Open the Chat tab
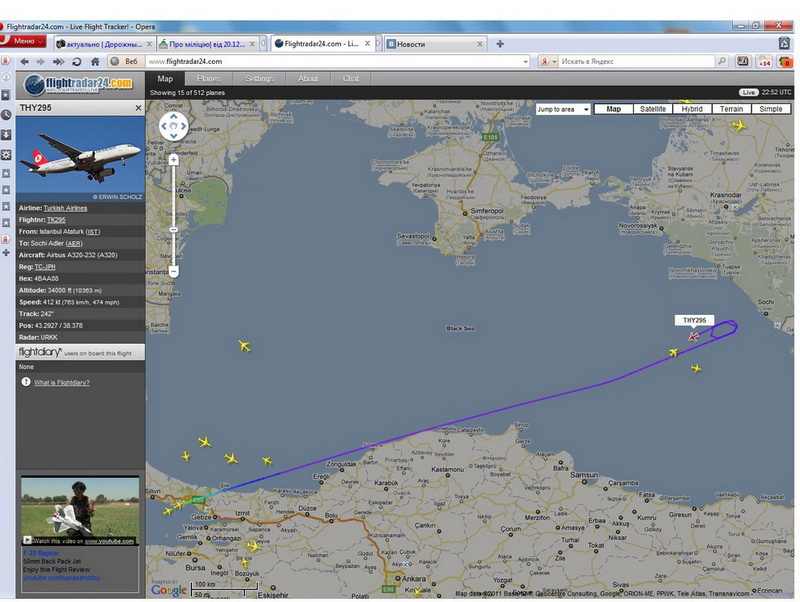 [x=351, y=79]
